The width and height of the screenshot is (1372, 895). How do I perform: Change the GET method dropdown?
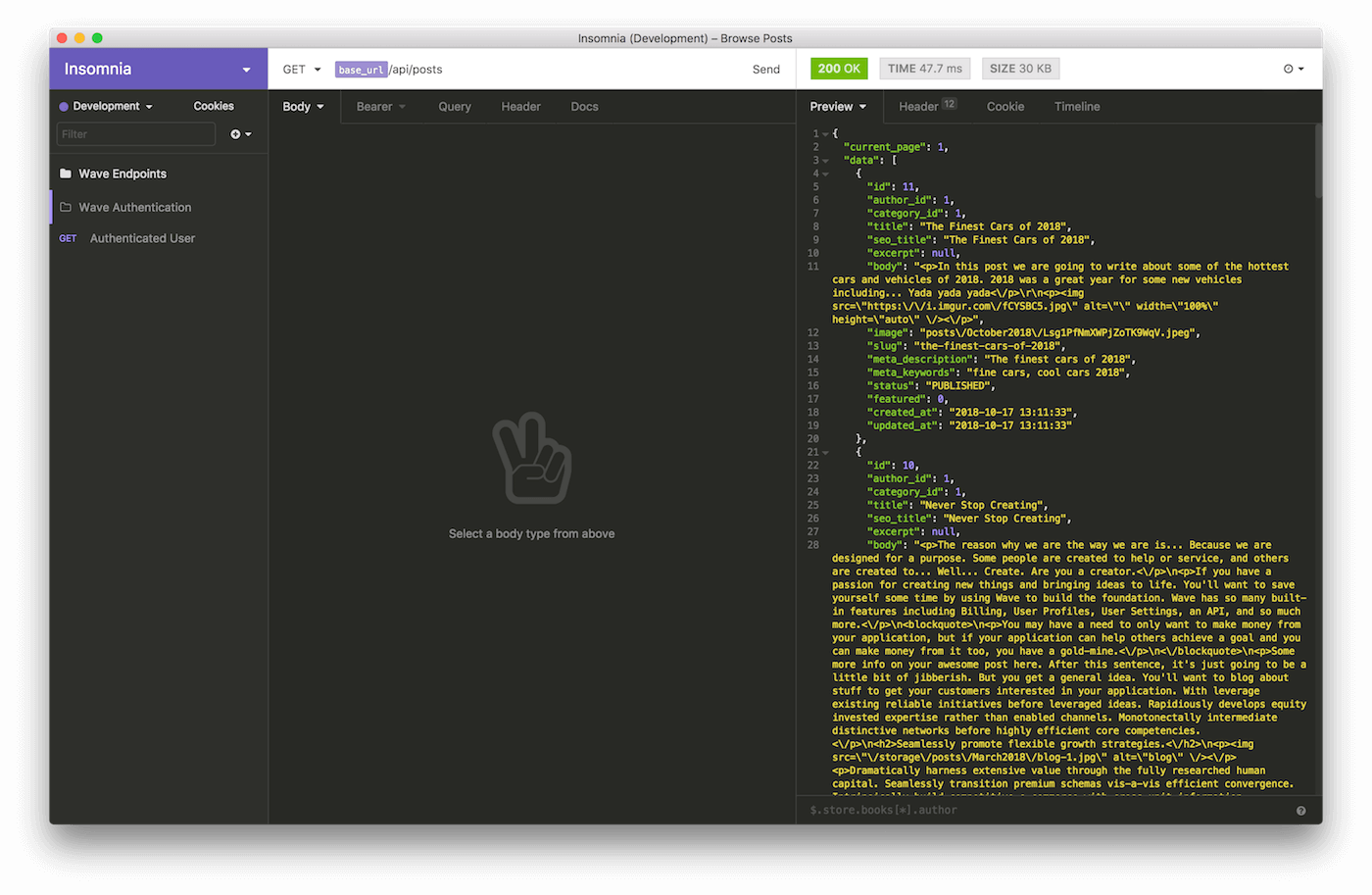pos(301,70)
